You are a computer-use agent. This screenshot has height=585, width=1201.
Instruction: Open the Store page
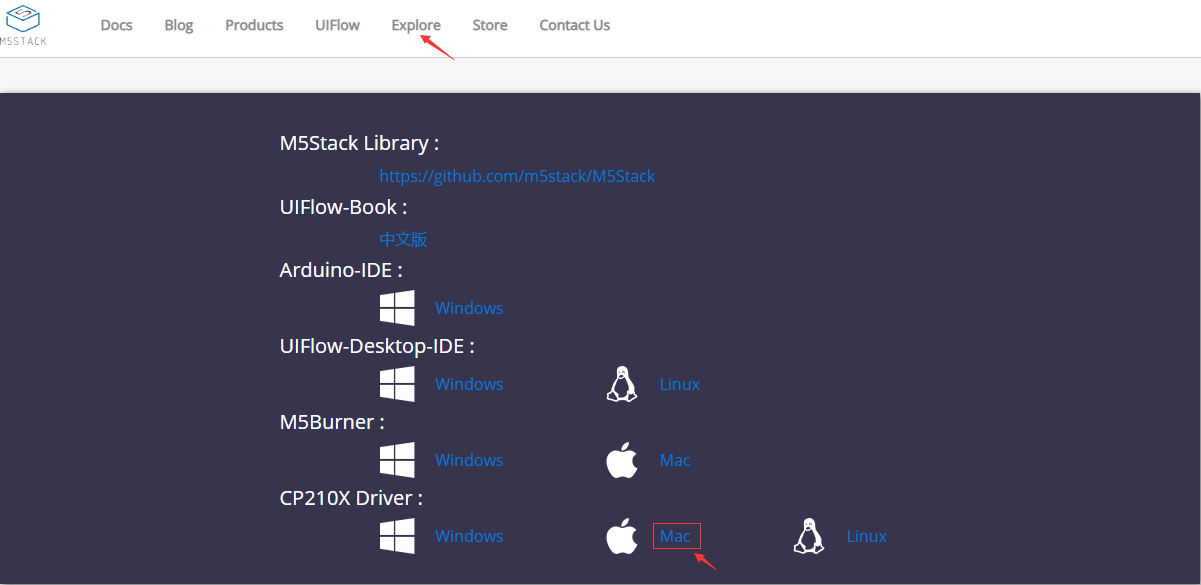click(490, 25)
